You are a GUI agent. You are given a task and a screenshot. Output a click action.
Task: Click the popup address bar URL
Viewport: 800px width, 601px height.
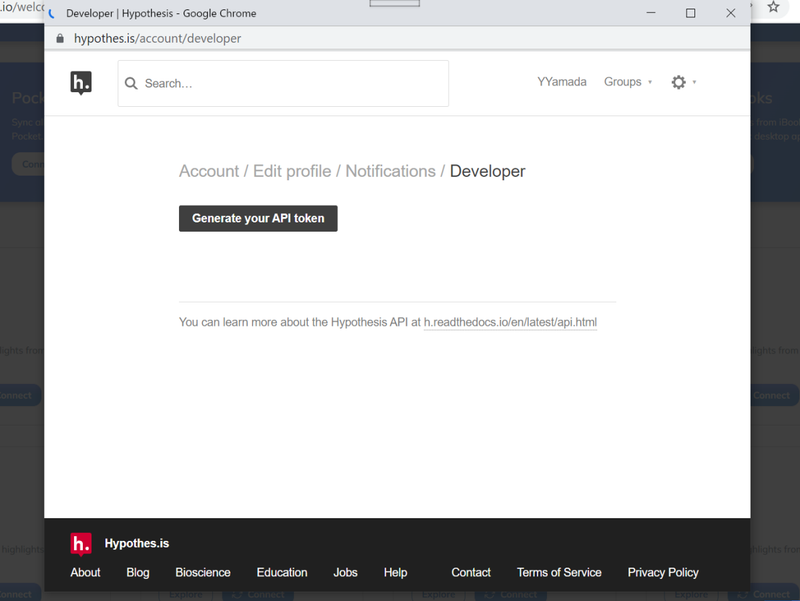tap(157, 39)
